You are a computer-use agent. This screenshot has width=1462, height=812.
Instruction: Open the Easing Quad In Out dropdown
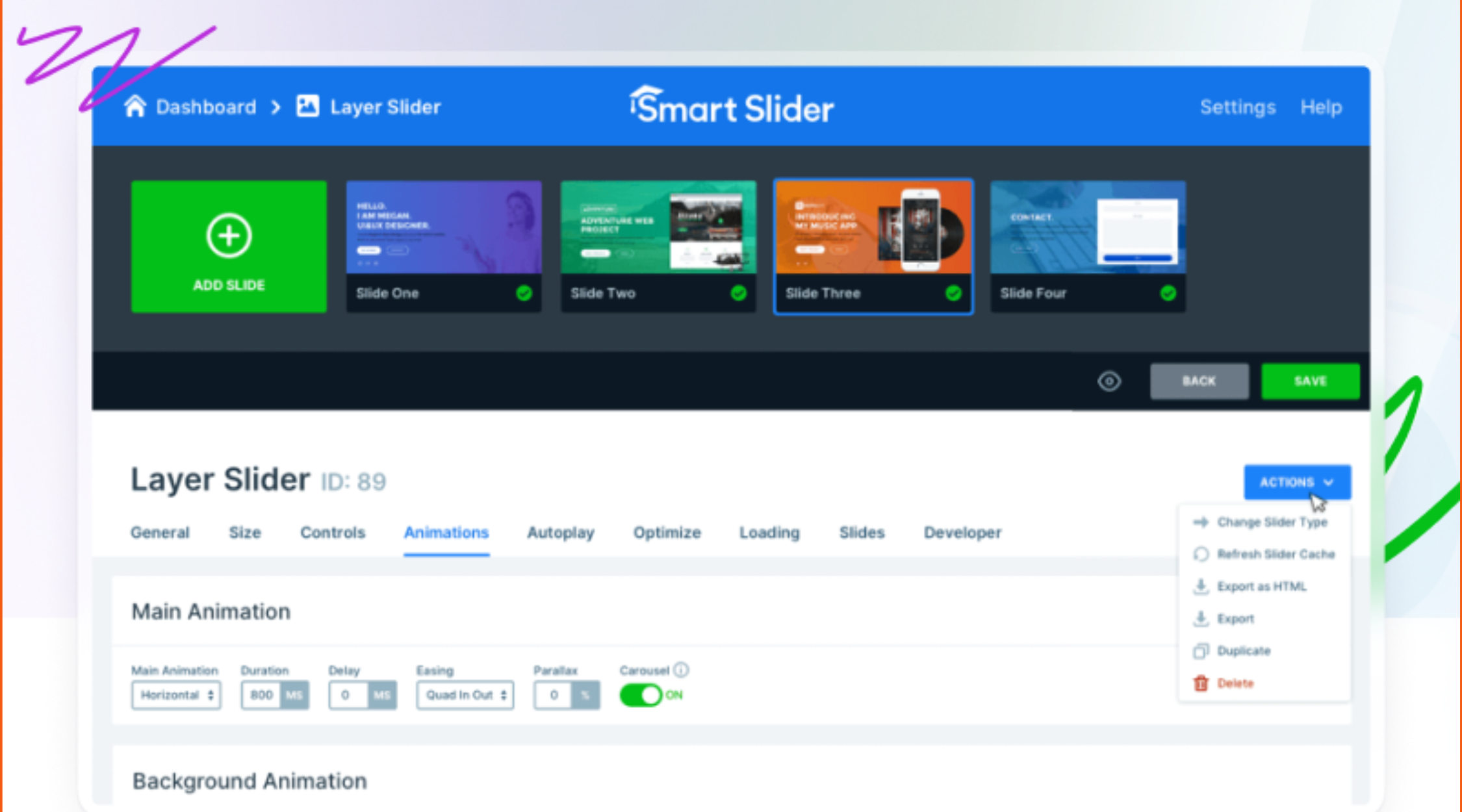point(465,695)
